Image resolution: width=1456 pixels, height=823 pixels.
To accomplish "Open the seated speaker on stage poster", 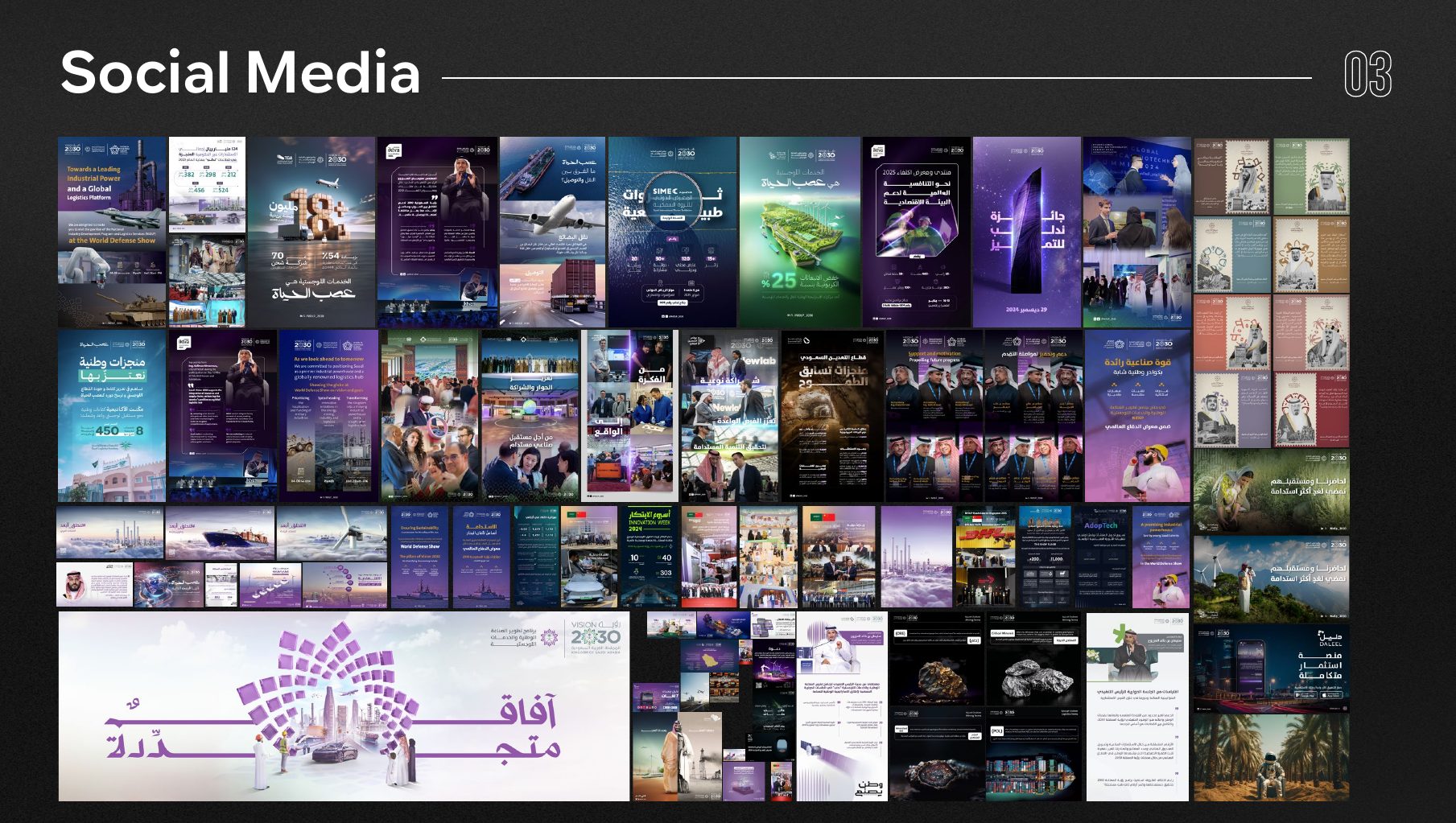I will tap(438, 232).
